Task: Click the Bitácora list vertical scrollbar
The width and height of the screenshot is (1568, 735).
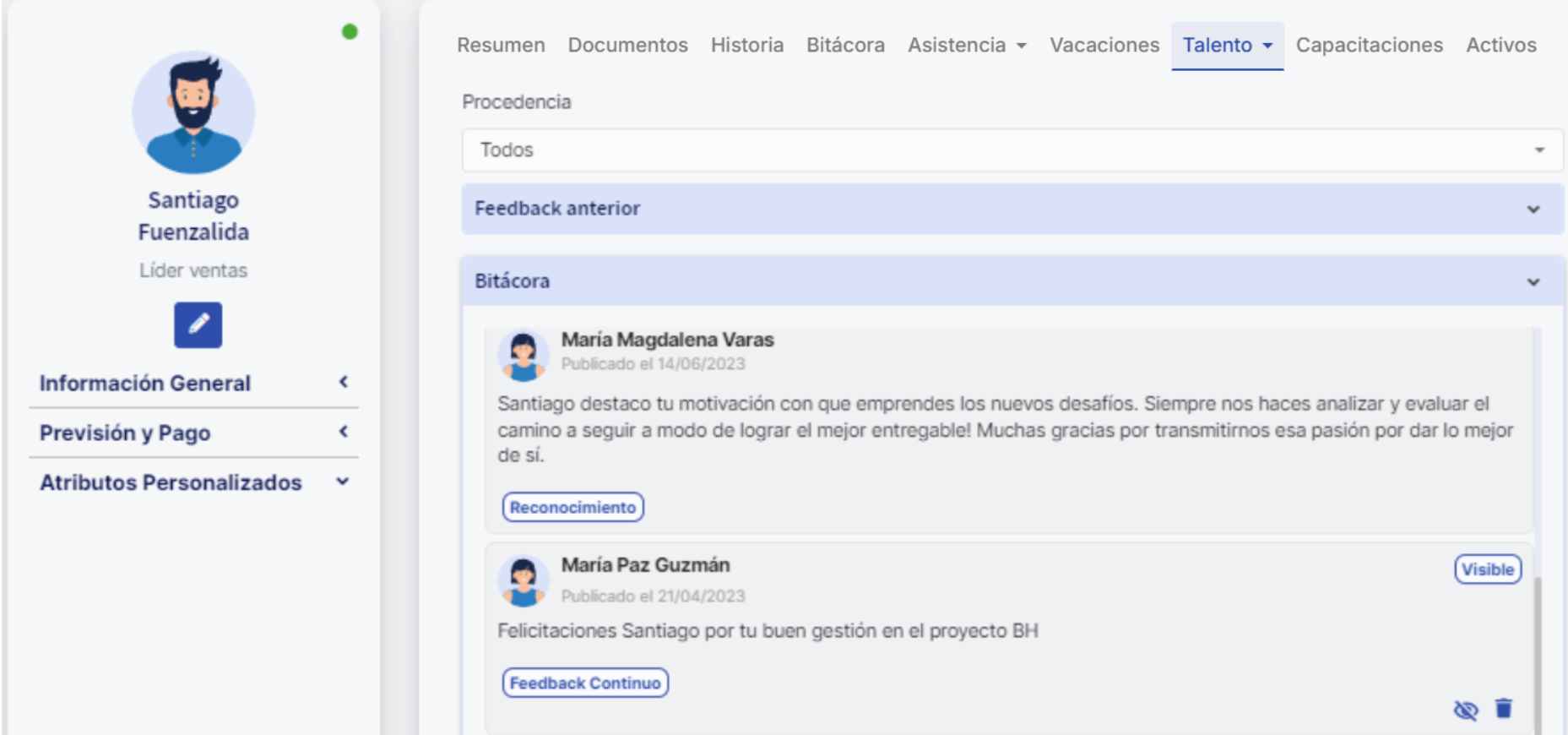Action: pos(1537,651)
